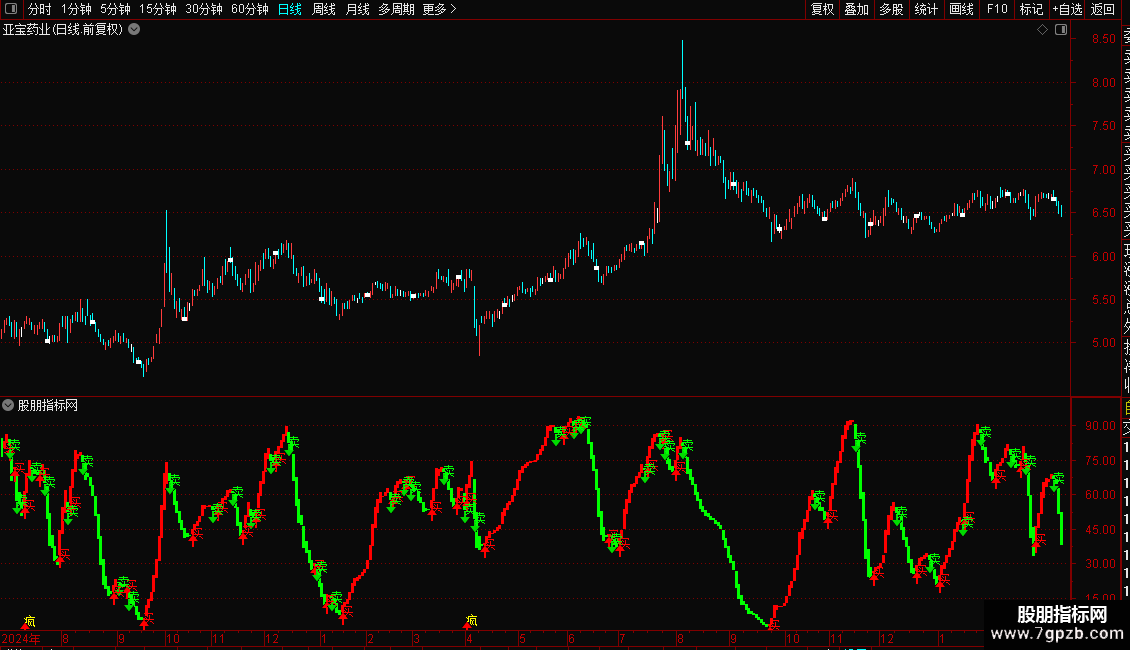Screen dimensions: 1130x650
Task: Add stock via +自选 button
Action: [x=1067, y=9]
